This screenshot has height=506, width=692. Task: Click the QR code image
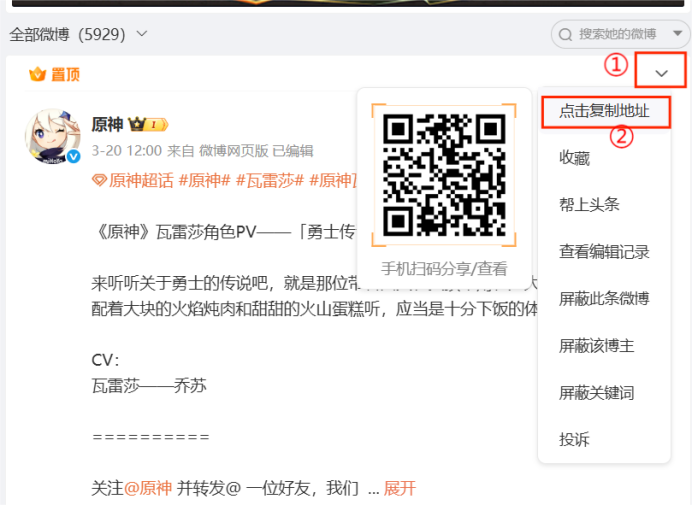point(444,175)
